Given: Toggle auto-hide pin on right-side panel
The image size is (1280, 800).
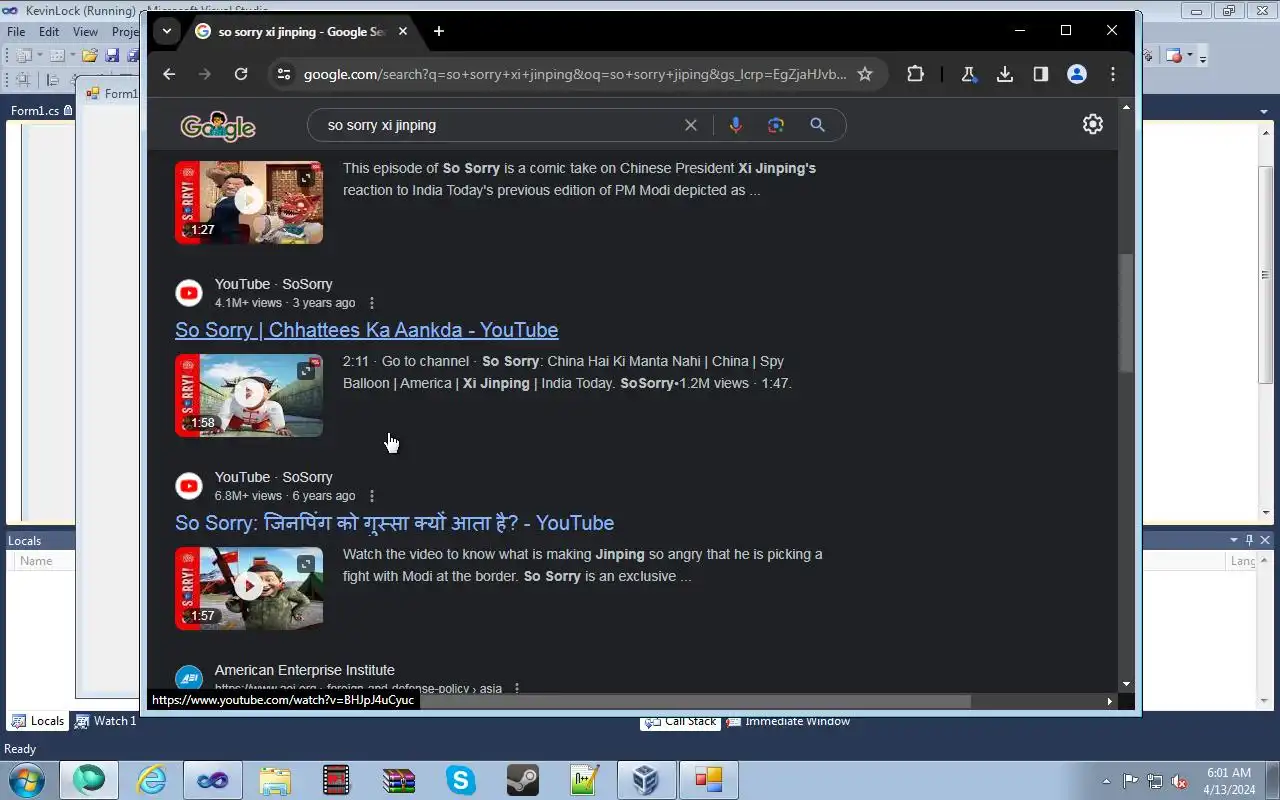Looking at the screenshot, I should point(1249,540).
